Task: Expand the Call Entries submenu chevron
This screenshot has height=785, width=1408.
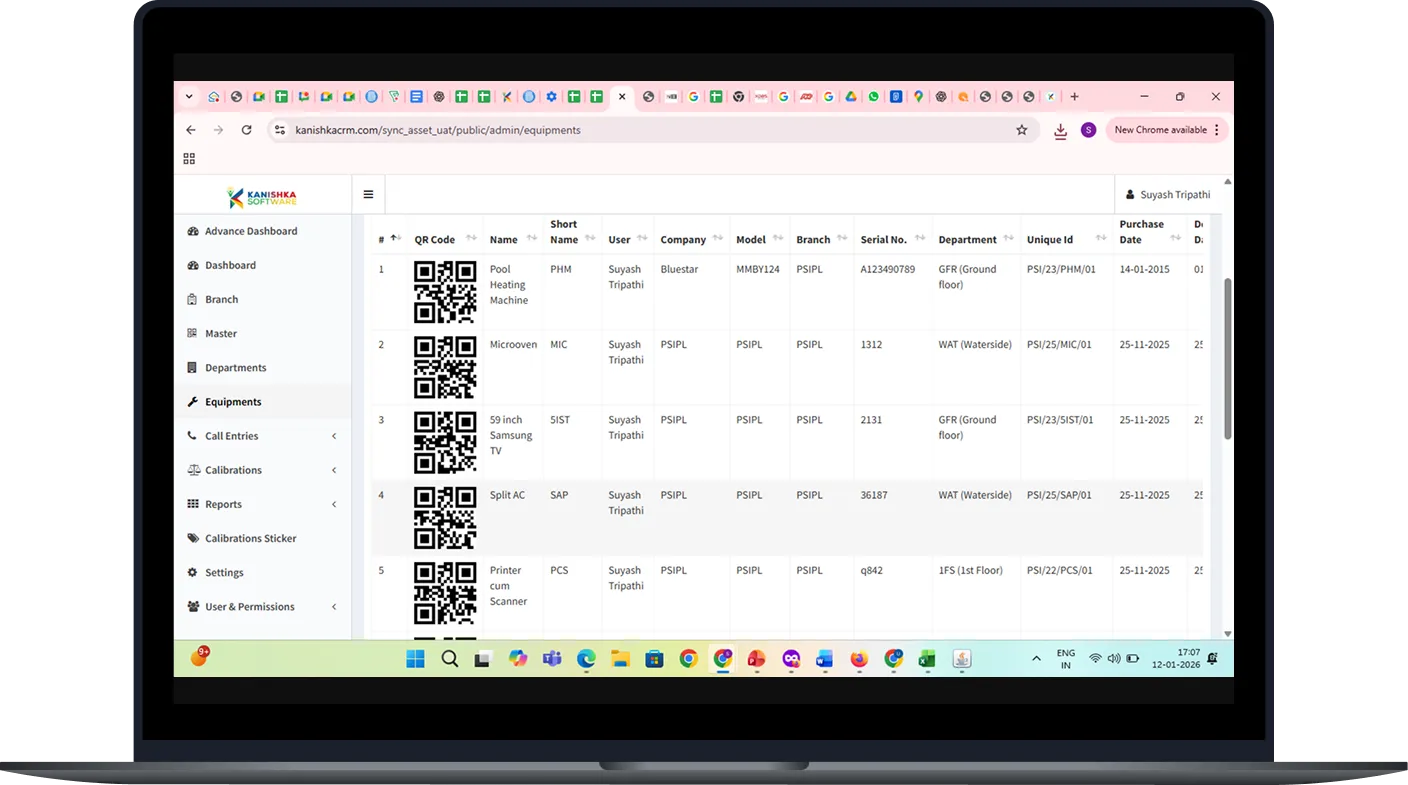Action: (x=334, y=436)
